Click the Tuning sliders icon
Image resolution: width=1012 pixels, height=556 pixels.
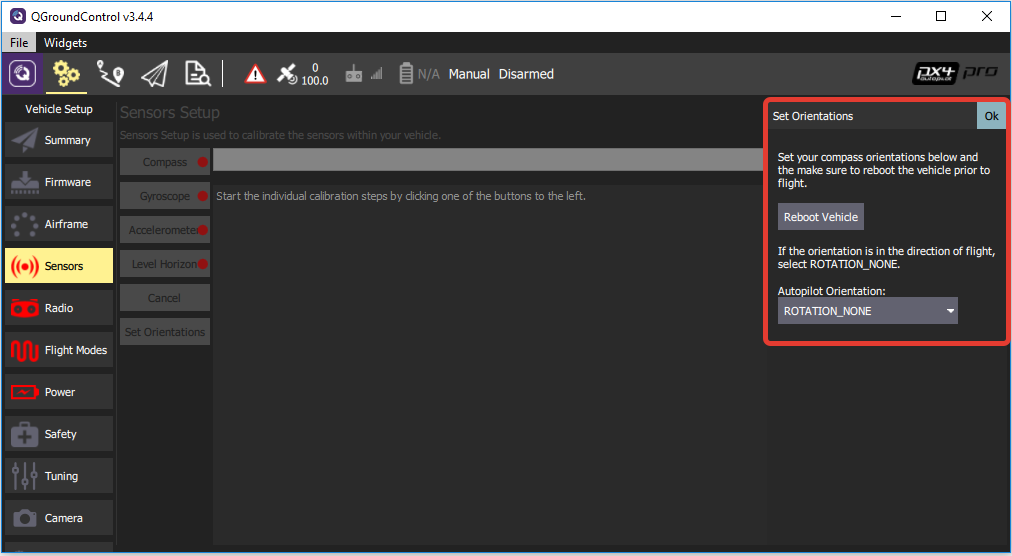tap(25, 476)
